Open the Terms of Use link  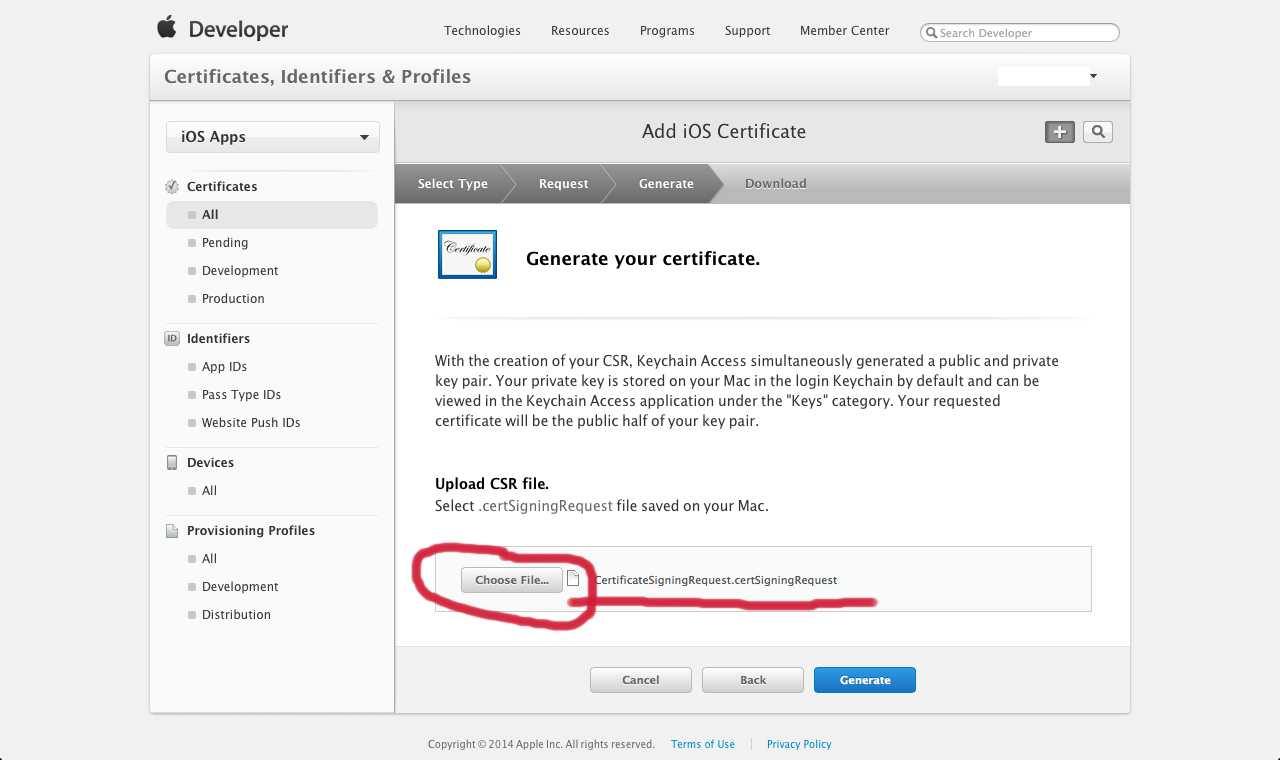tap(703, 744)
